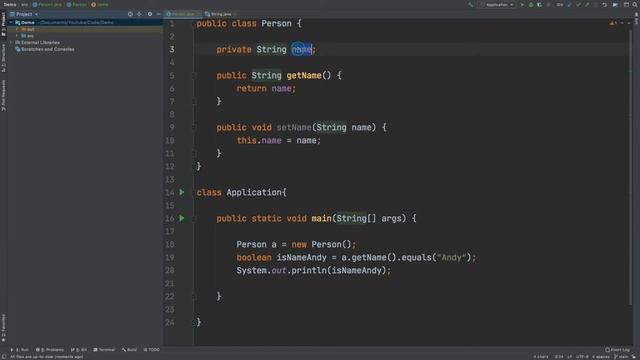Click the Pull Requests vertical tool window tab
This screenshot has width=640, height=360.
point(3,95)
